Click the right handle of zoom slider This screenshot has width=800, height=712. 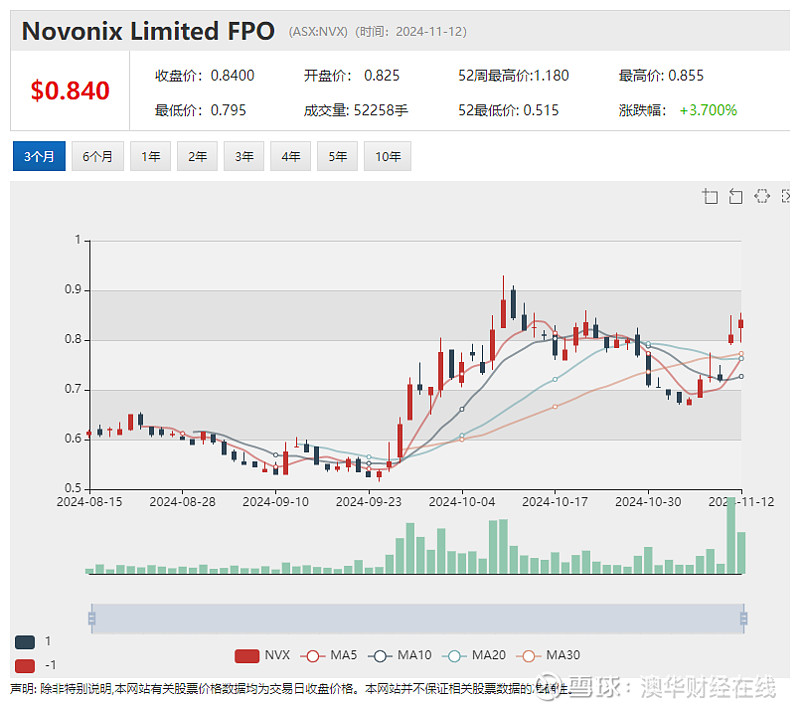point(743,619)
